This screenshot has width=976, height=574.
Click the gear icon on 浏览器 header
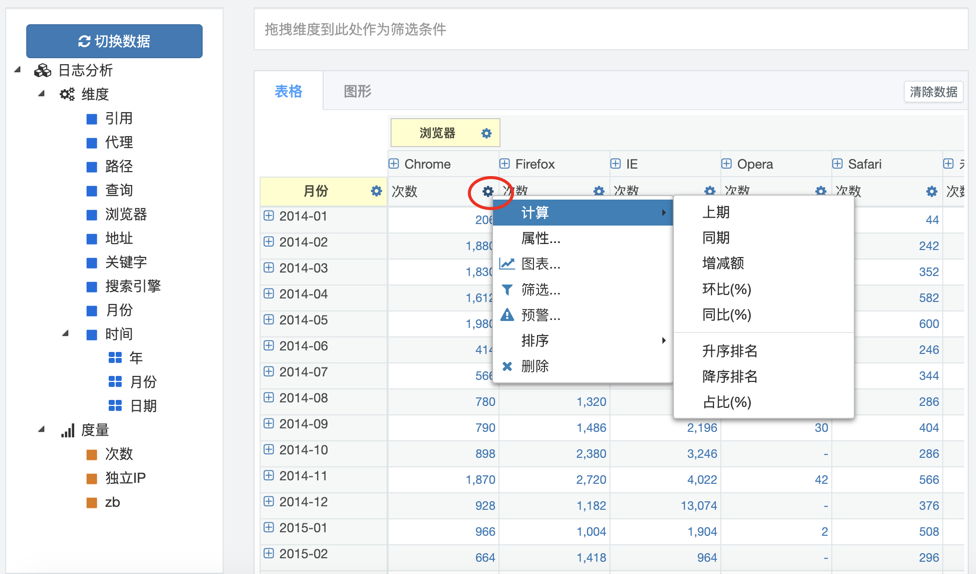click(x=486, y=133)
